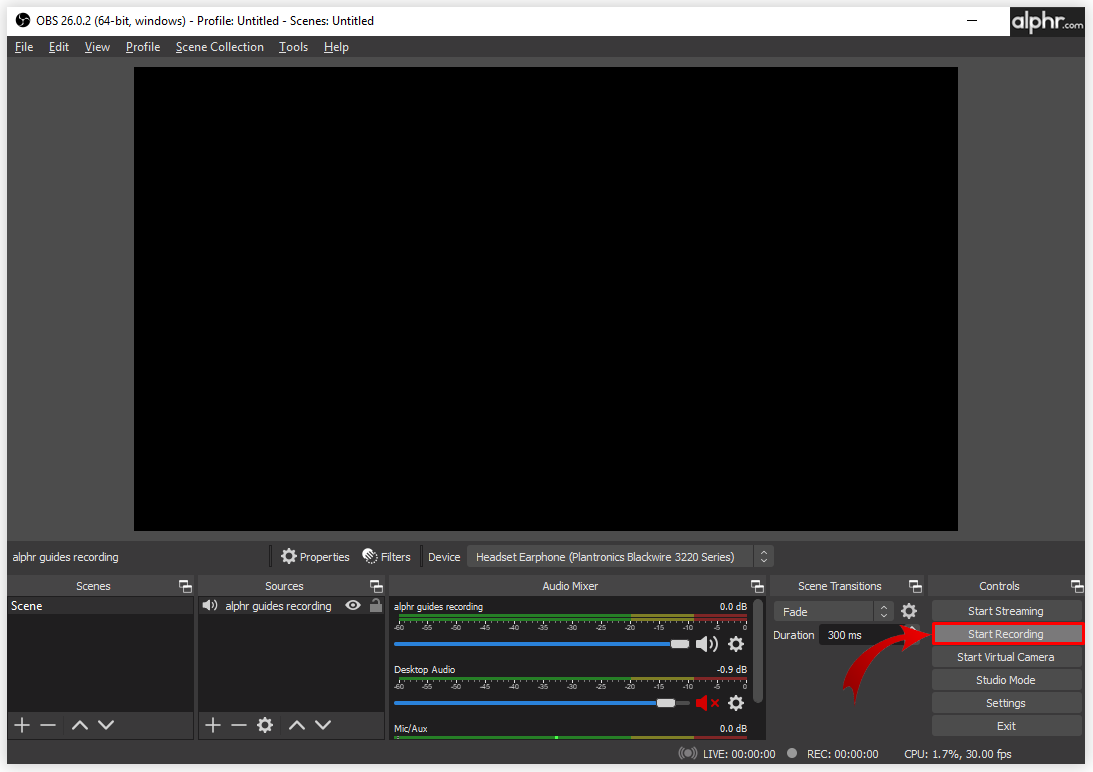Mute alphr guides recording audio

[x=706, y=644]
